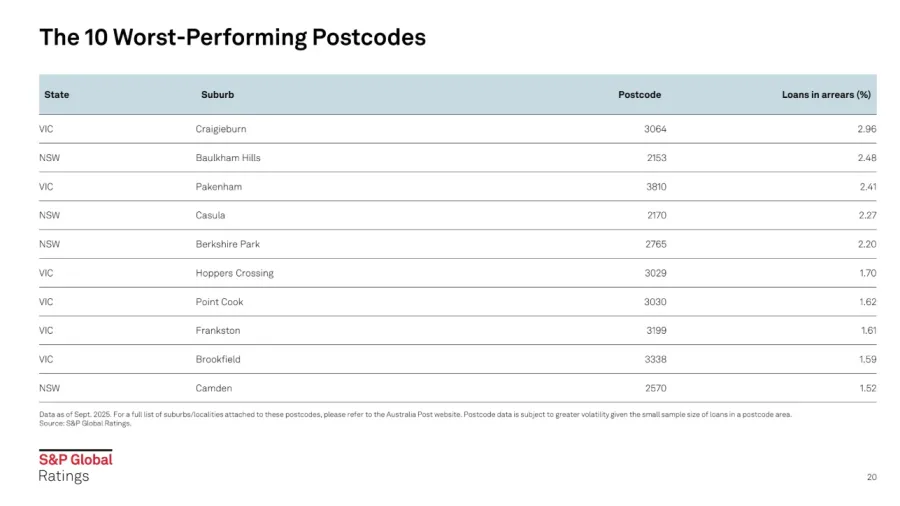The width and height of the screenshot is (900, 506).
Task: Click the Pakenham row suburb name
Action: (x=218, y=187)
